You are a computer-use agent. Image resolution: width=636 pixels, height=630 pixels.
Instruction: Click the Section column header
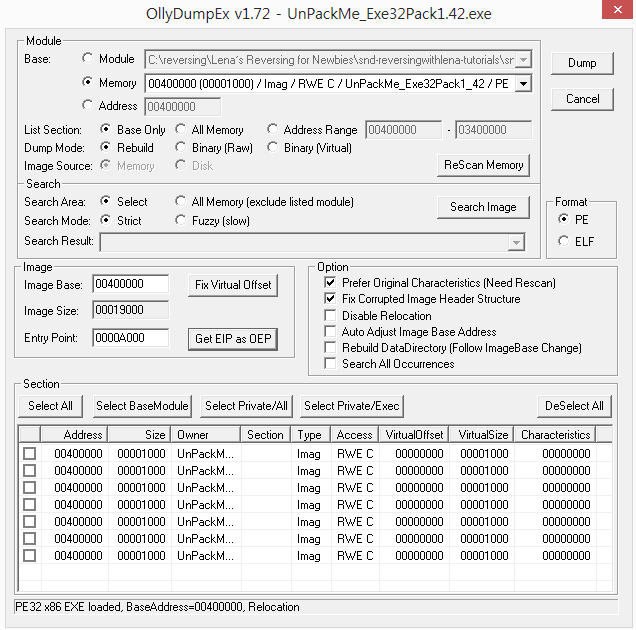(x=266, y=434)
